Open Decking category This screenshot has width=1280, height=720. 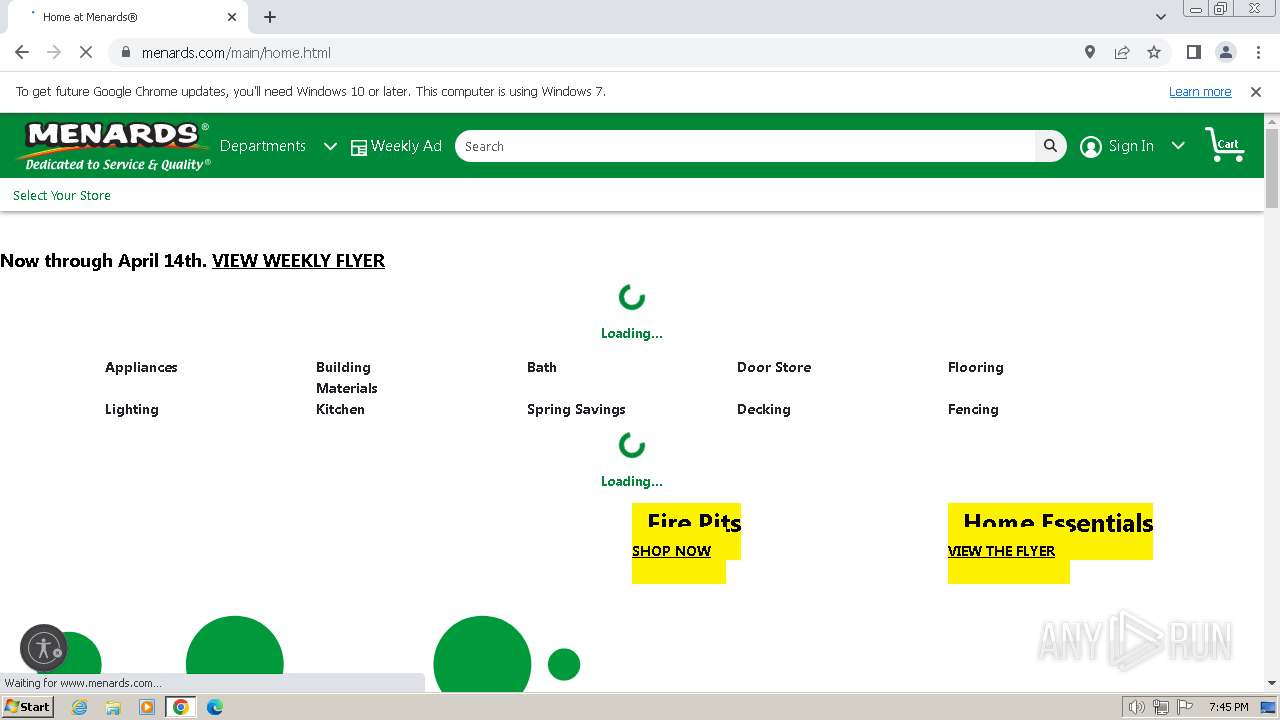click(764, 409)
